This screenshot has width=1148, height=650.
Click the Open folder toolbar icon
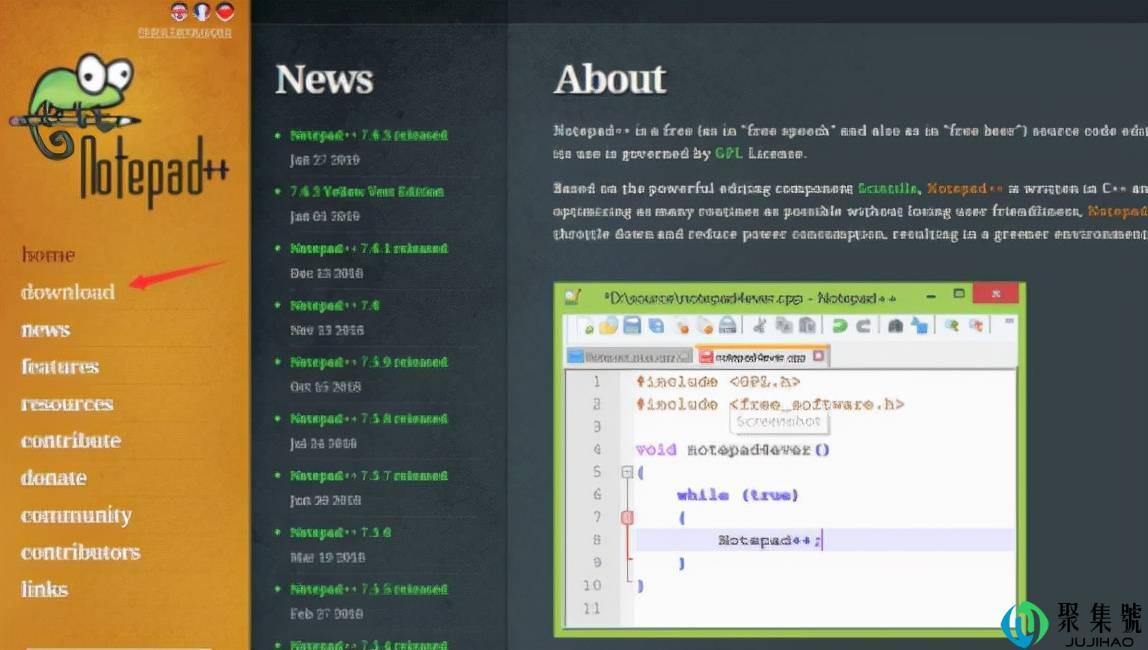[x=608, y=325]
